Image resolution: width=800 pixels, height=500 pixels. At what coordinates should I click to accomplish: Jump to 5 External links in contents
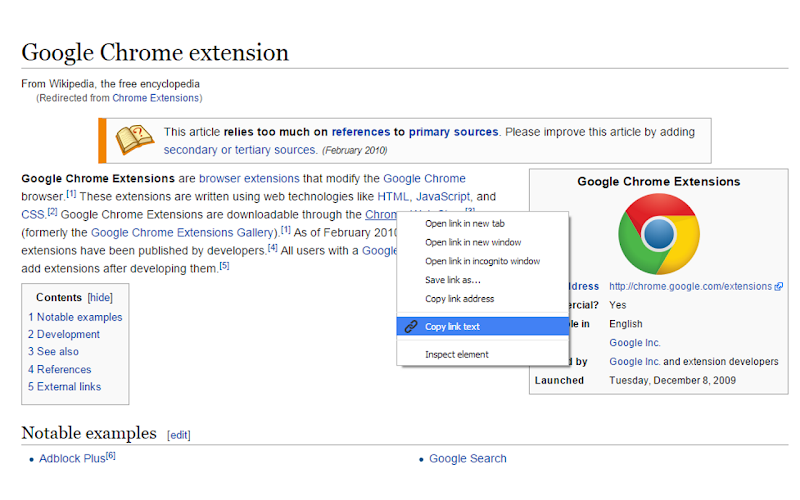(64, 387)
